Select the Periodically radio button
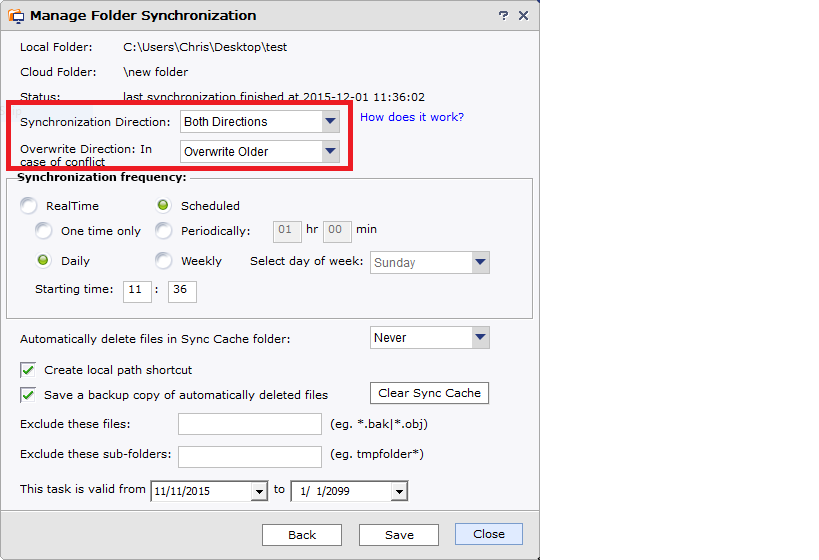Image resolution: width=819 pixels, height=560 pixels. click(164, 231)
